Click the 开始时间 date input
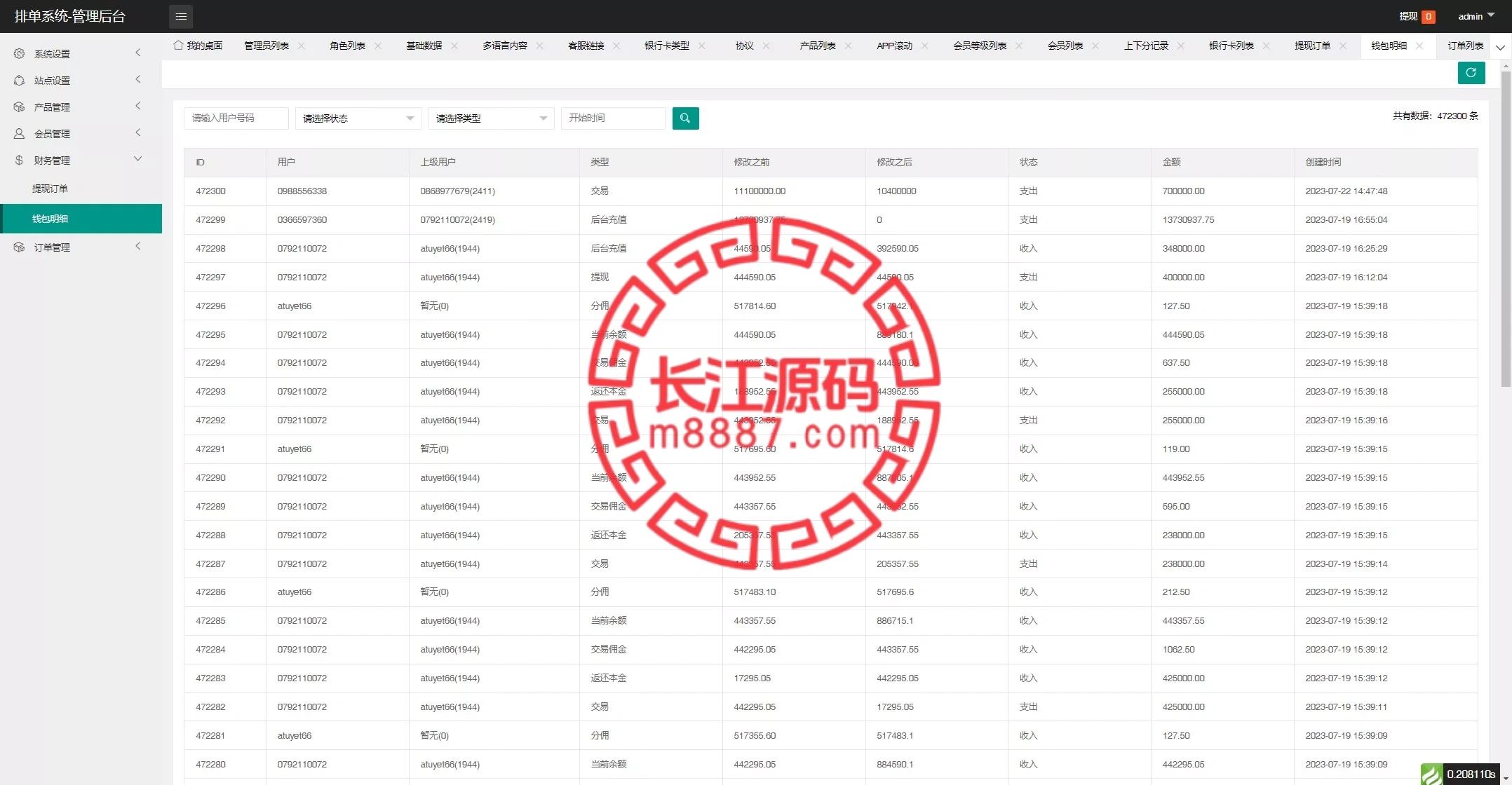Image resolution: width=1512 pixels, height=785 pixels. point(613,118)
